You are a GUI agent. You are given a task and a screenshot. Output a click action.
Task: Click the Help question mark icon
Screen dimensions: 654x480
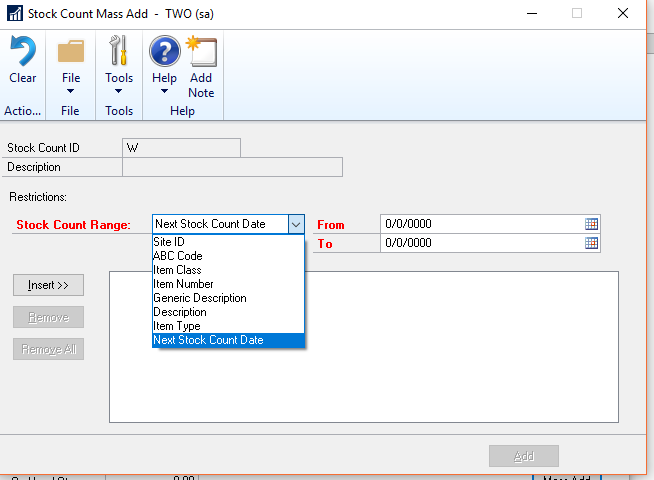[164, 52]
